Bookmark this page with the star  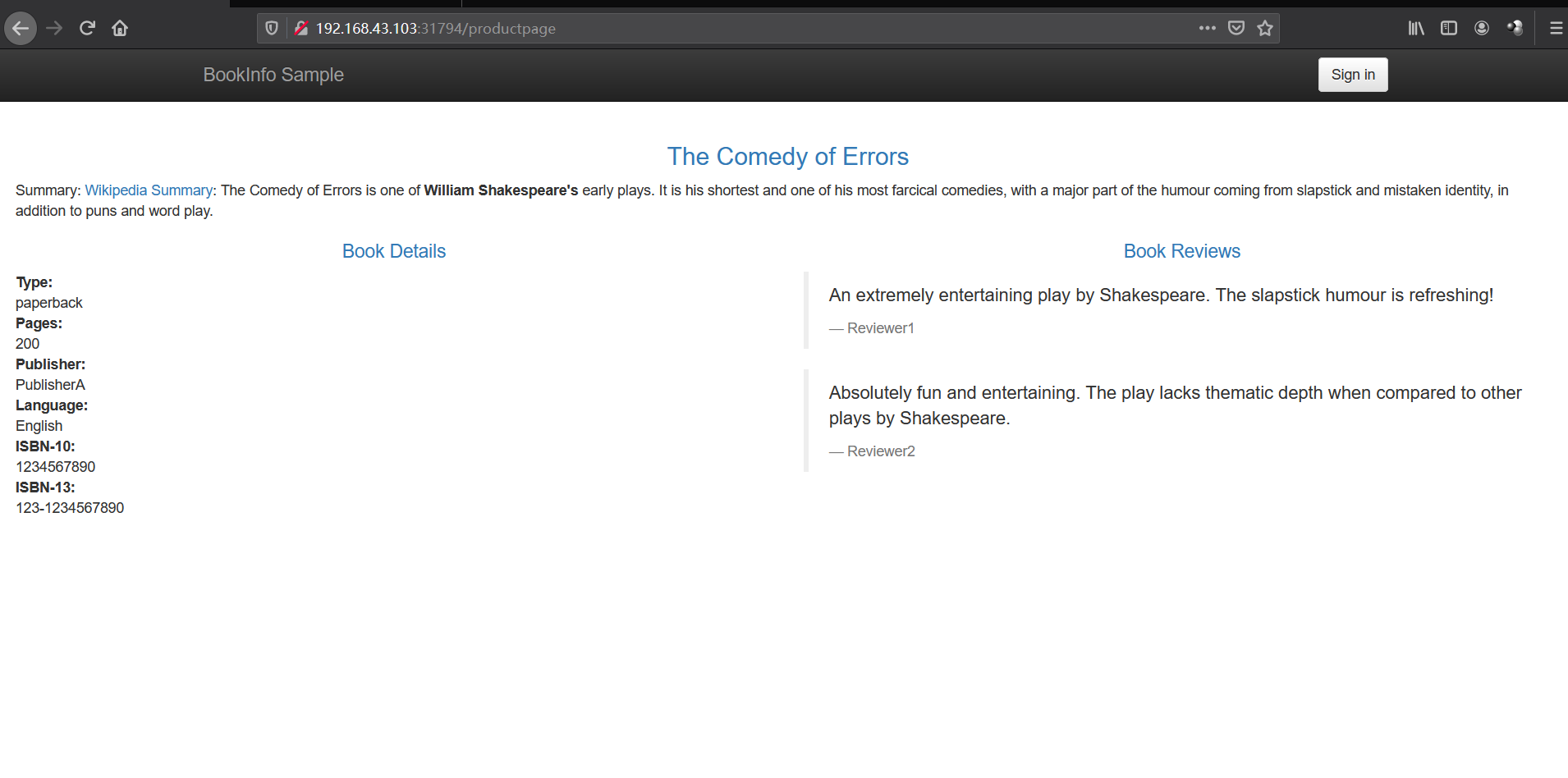1265,29
